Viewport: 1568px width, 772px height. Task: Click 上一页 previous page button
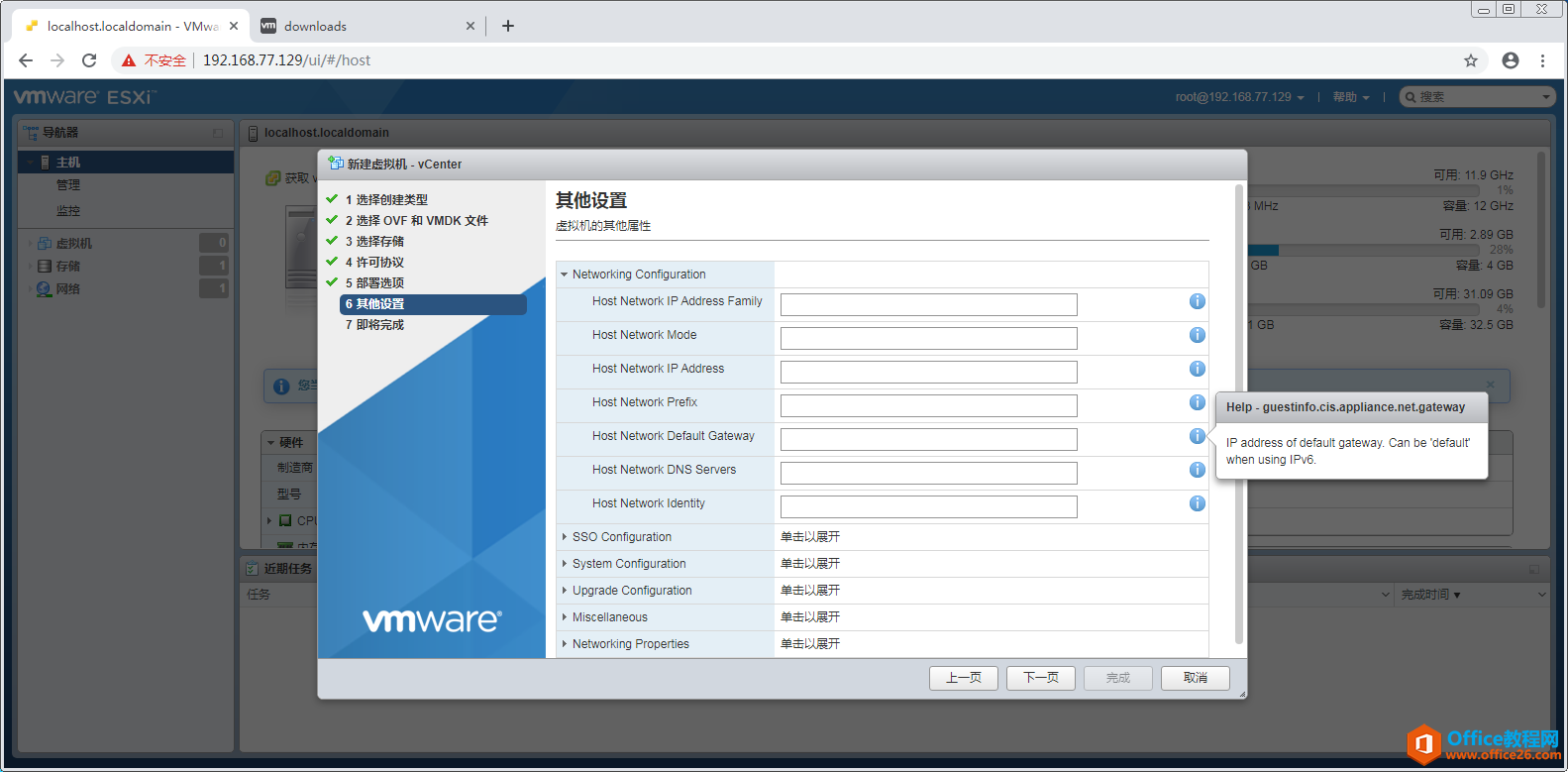[964, 678]
